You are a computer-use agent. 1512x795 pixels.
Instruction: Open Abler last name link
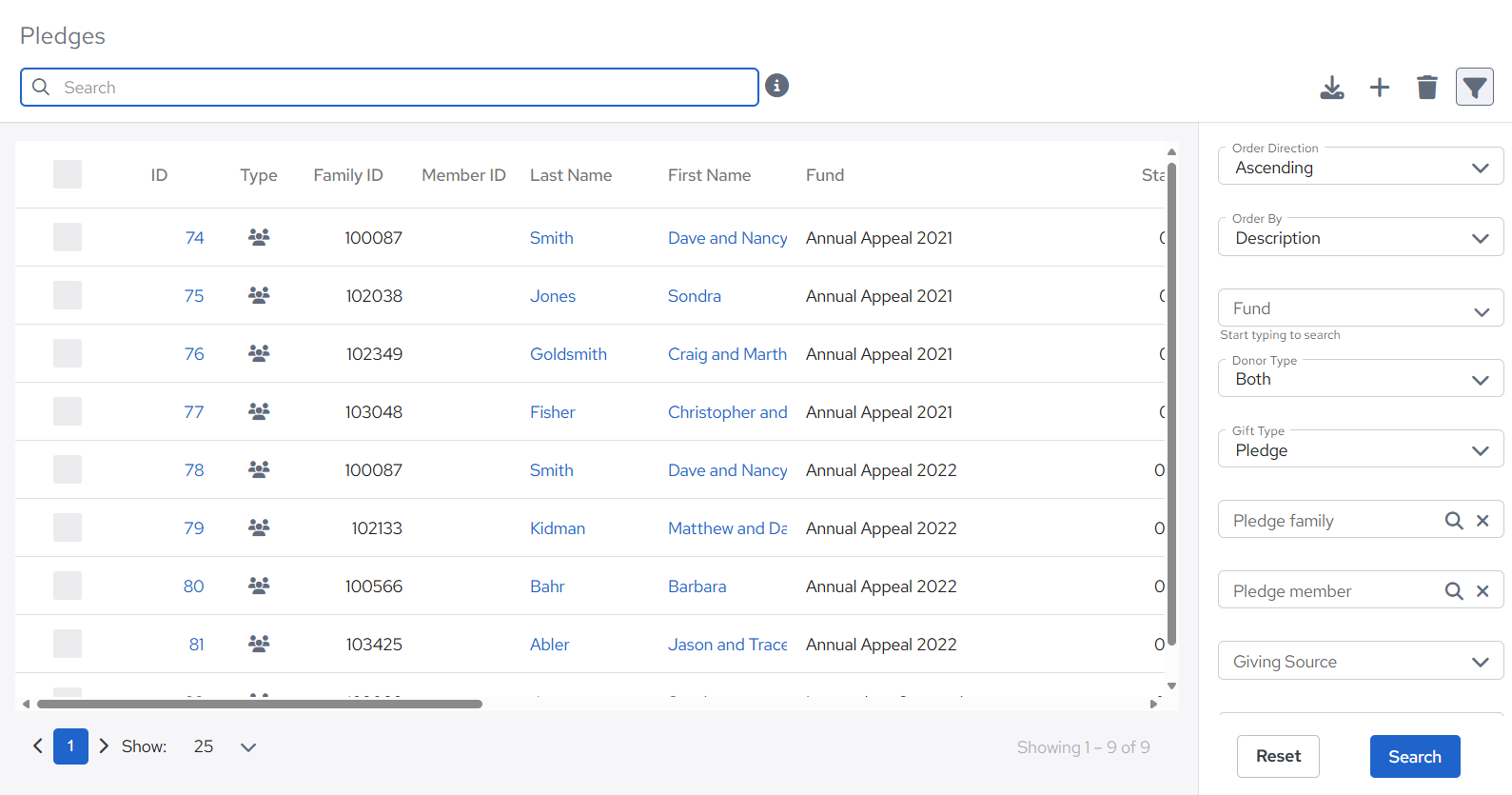[x=550, y=645]
